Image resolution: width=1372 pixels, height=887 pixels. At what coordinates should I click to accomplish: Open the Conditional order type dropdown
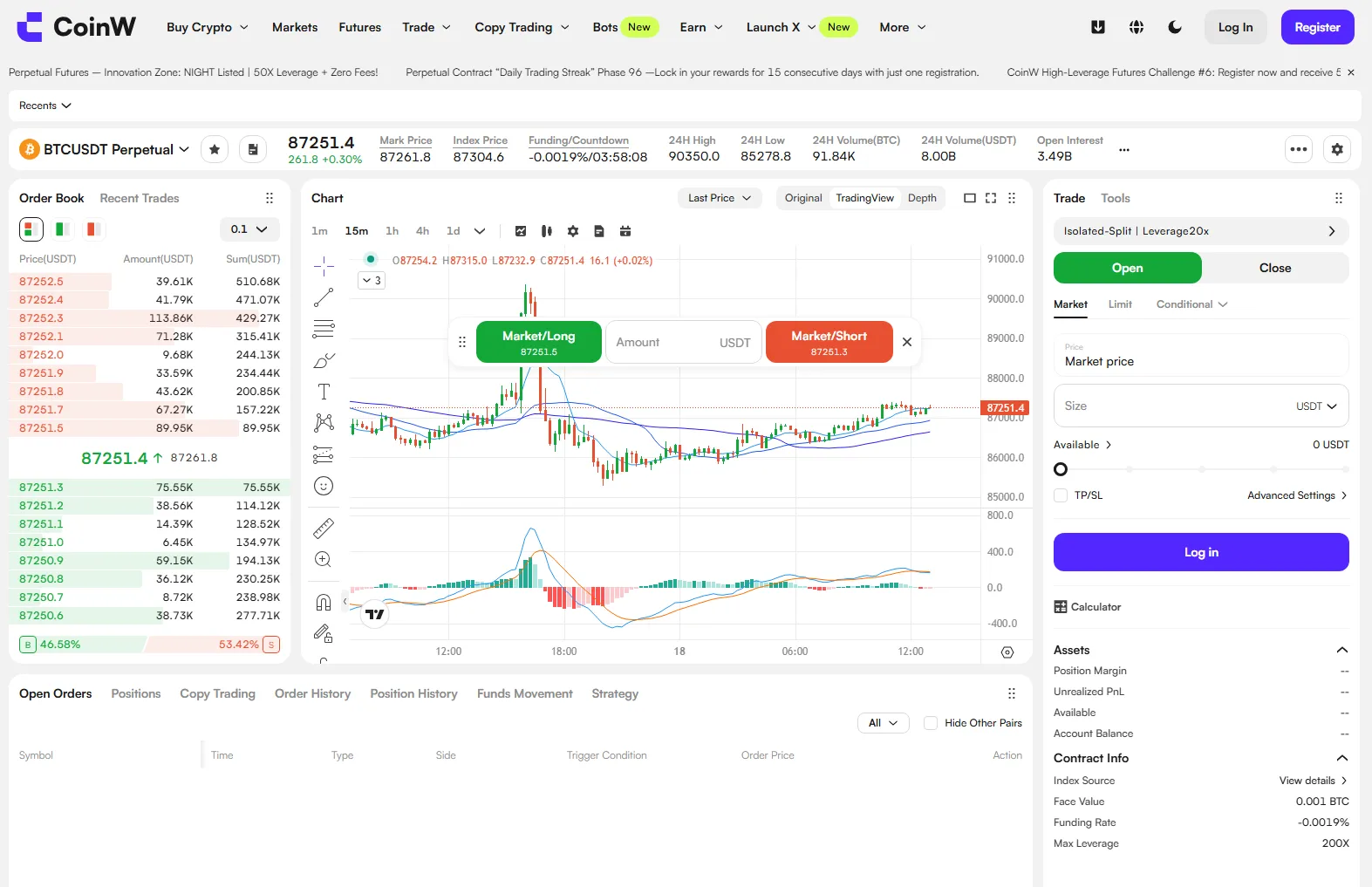click(1191, 304)
